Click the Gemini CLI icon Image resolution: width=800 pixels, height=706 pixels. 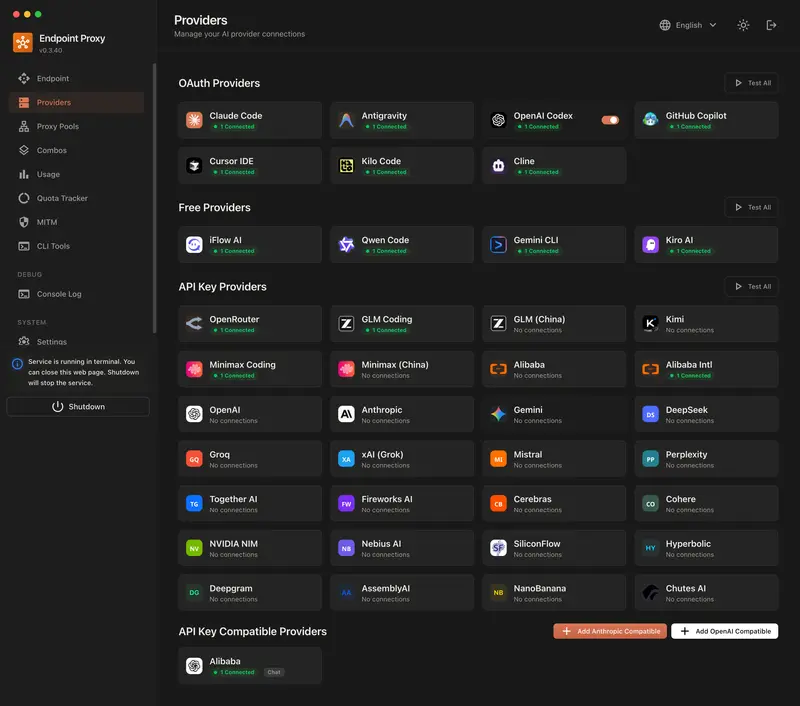pos(498,245)
